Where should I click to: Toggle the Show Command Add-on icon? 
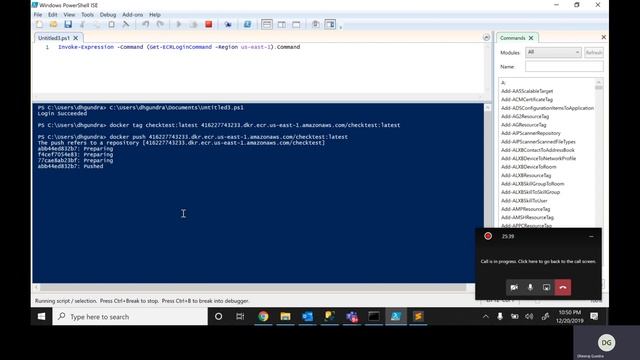330,24
